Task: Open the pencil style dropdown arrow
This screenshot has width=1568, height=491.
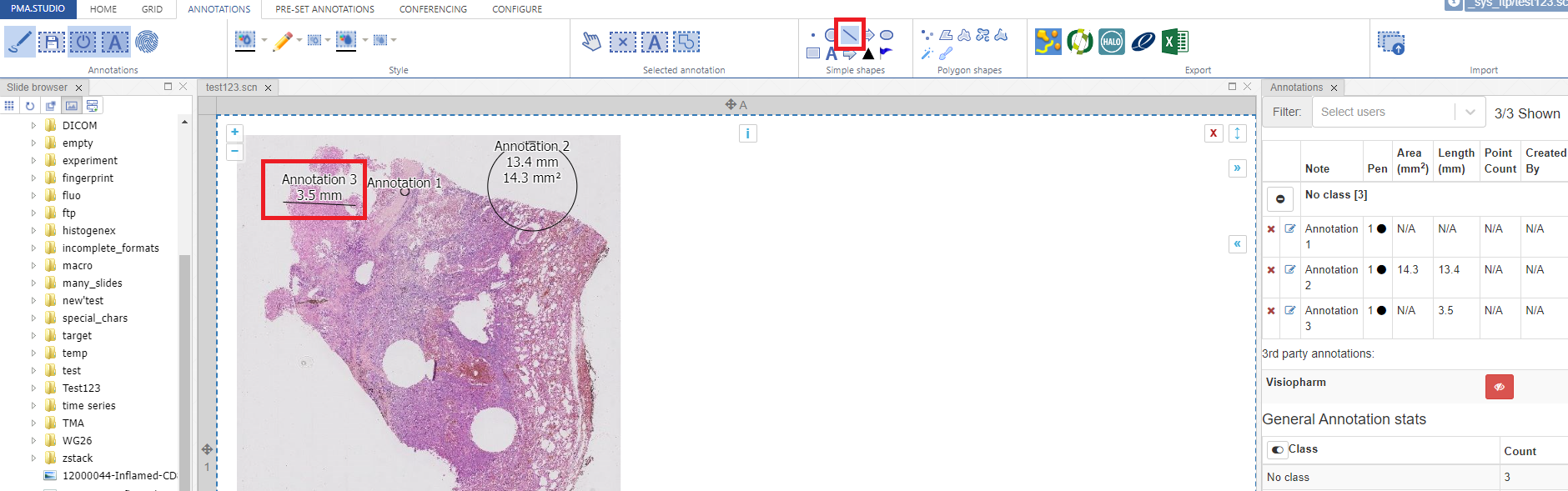Action: click(299, 40)
